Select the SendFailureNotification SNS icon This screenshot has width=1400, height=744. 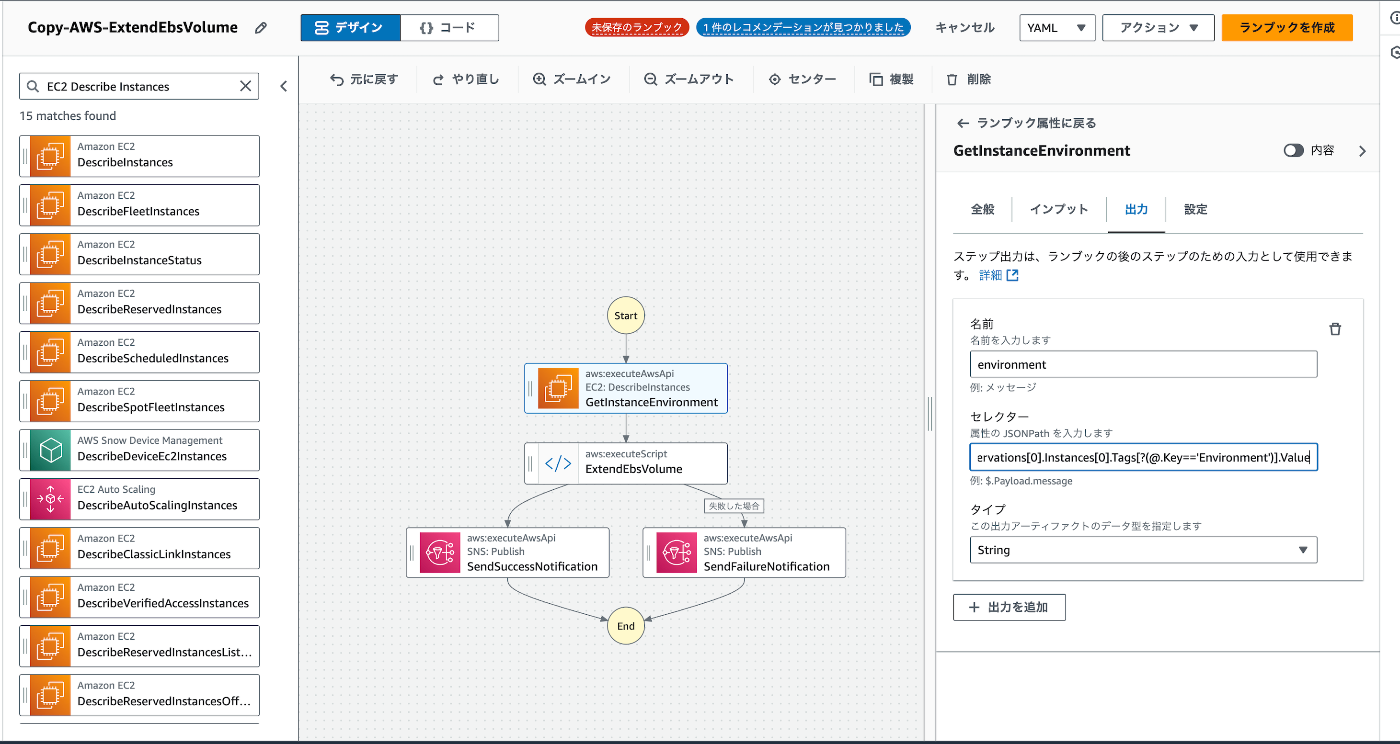click(x=676, y=552)
